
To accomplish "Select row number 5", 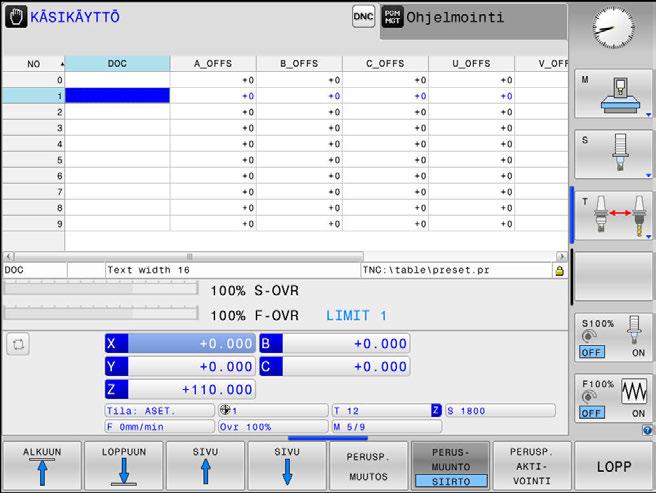I will coord(33,160).
